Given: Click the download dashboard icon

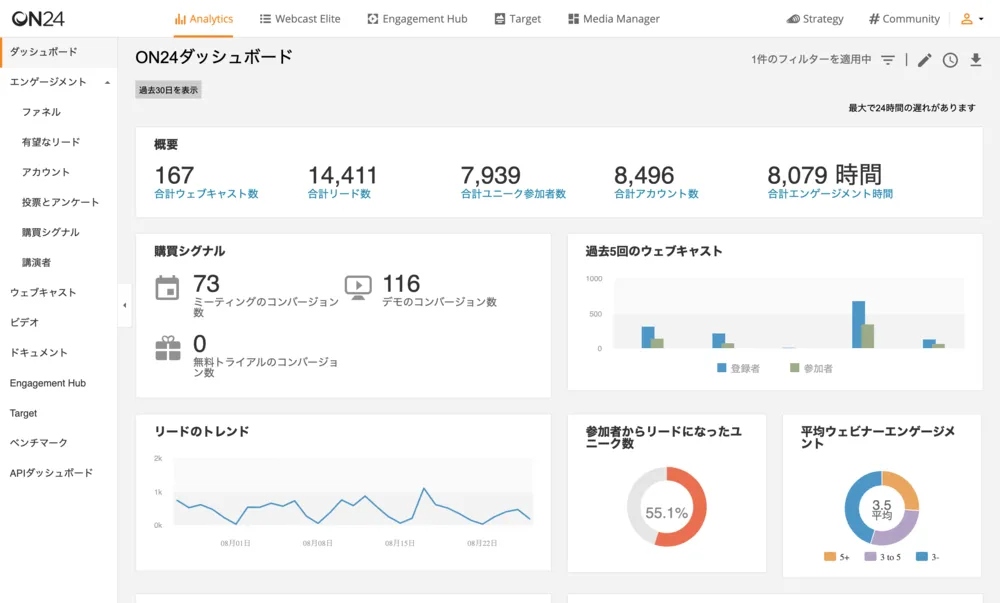Looking at the screenshot, I should pyautogui.click(x=976, y=60).
